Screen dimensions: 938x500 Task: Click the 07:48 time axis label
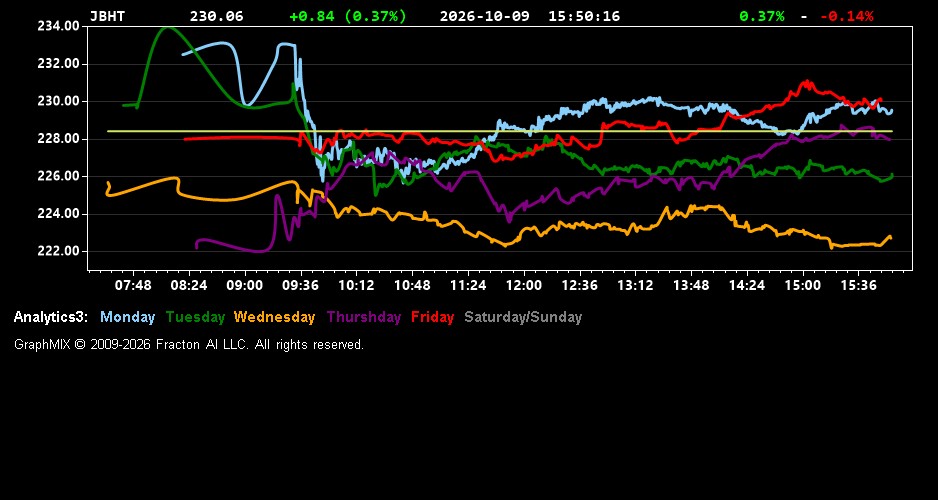pyautogui.click(x=133, y=285)
